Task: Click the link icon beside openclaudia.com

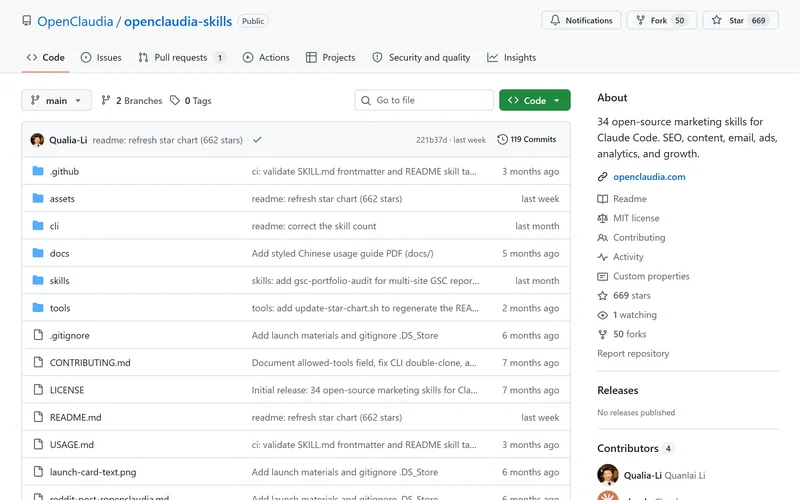Action: [x=603, y=177]
